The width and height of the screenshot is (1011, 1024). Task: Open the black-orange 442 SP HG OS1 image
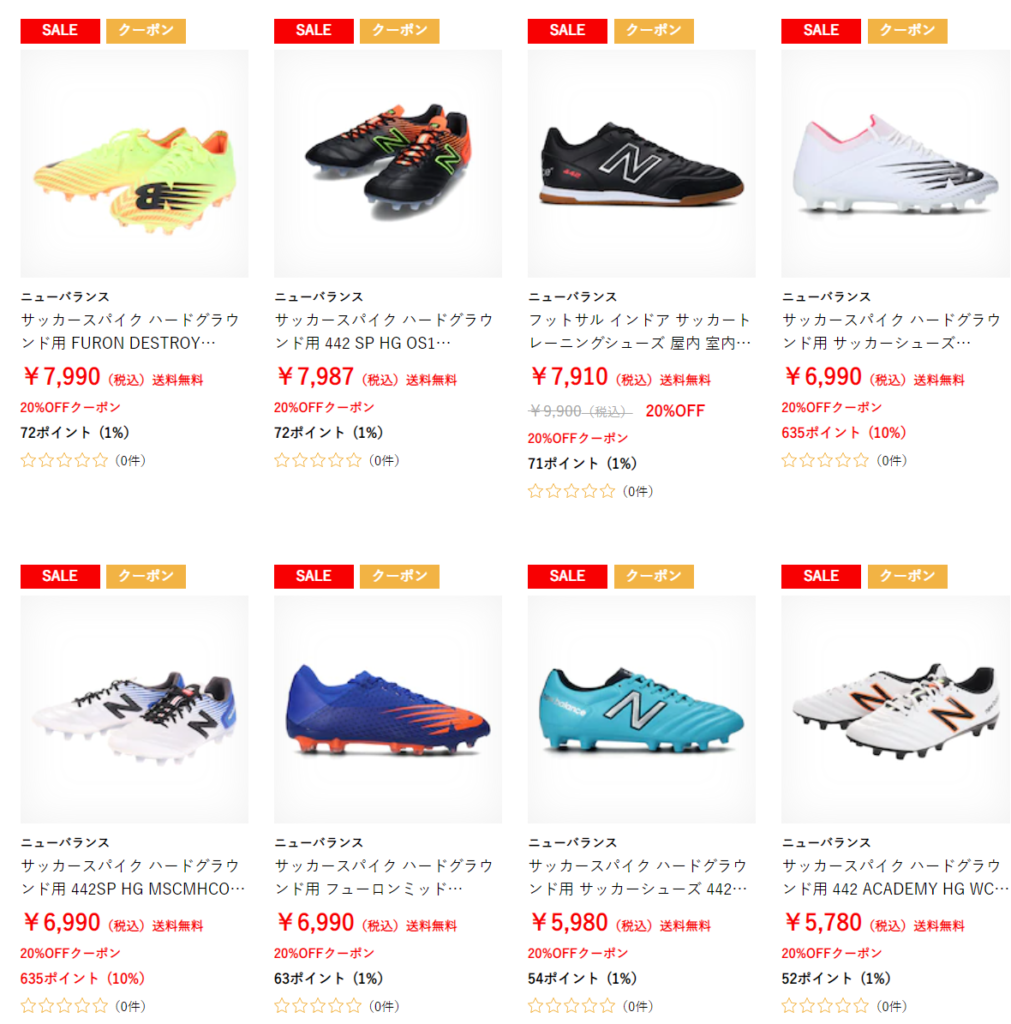388,163
